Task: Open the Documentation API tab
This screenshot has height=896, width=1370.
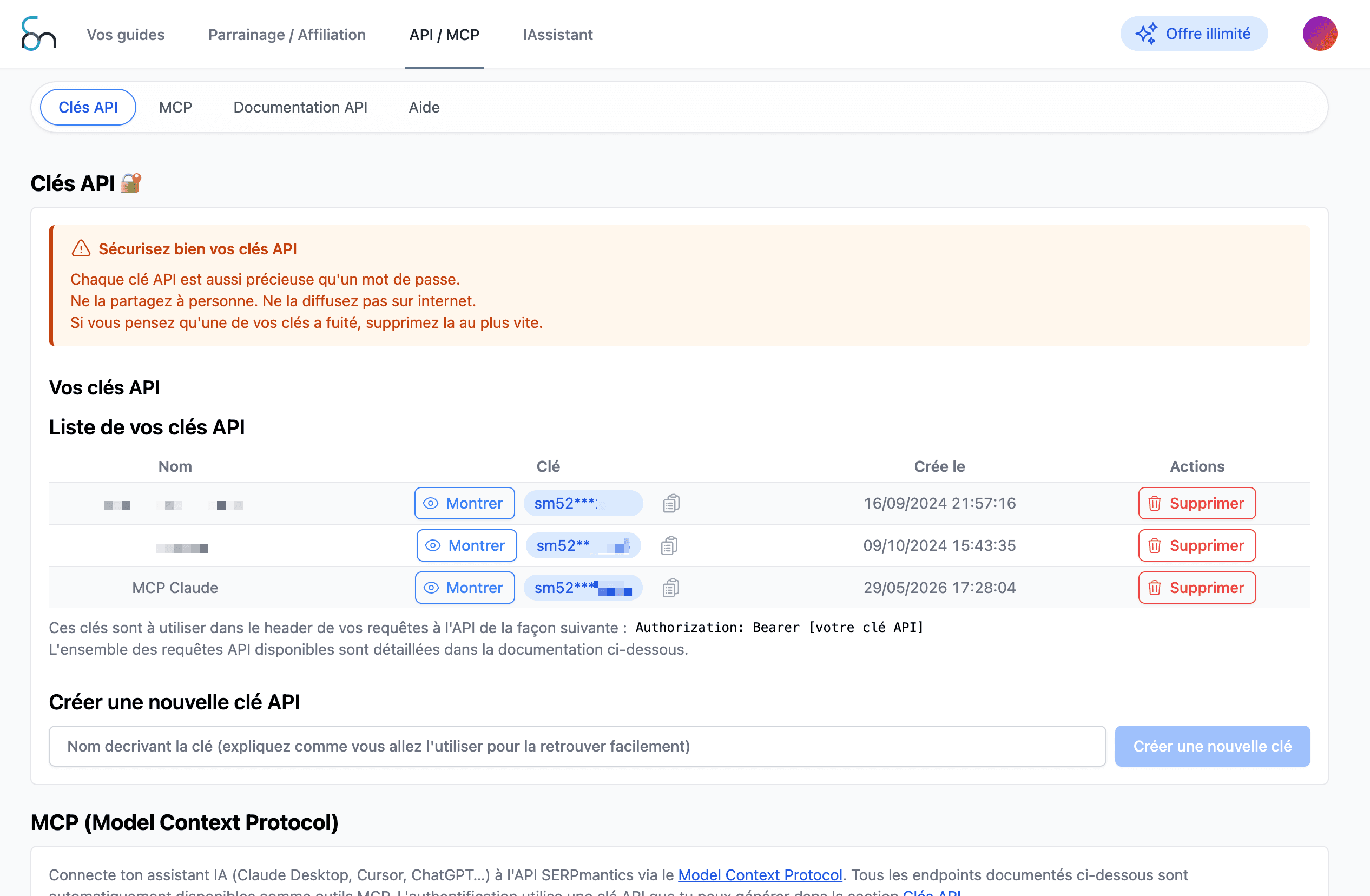Action: tap(300, 107)
